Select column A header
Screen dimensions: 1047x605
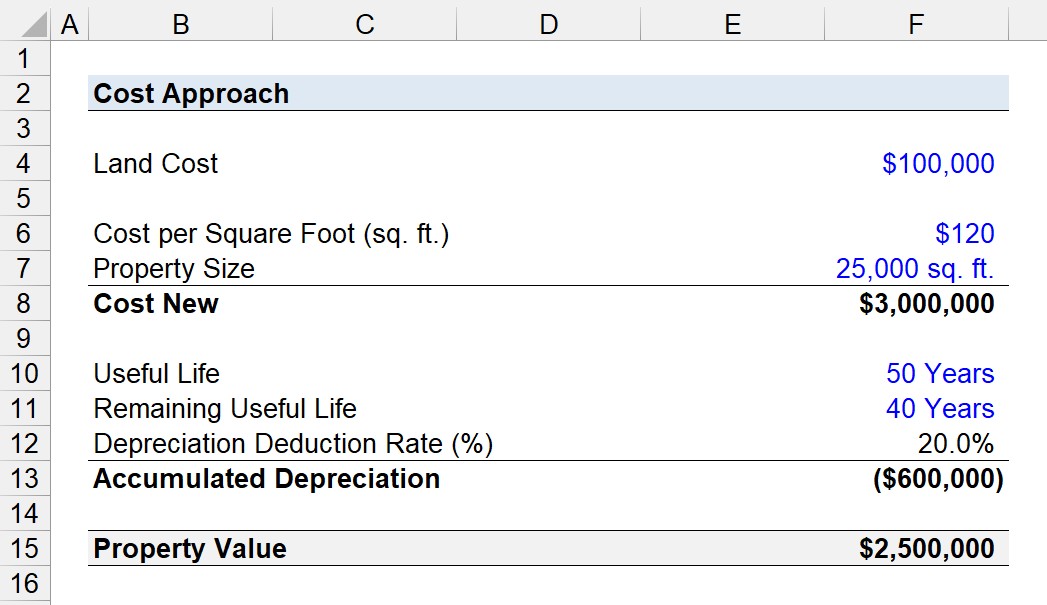[x=69, y=24]
